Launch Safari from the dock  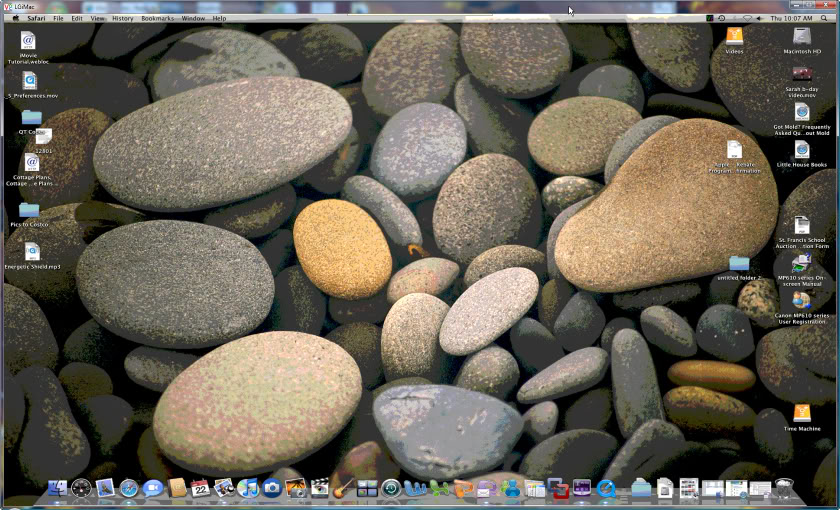[129, 488]
